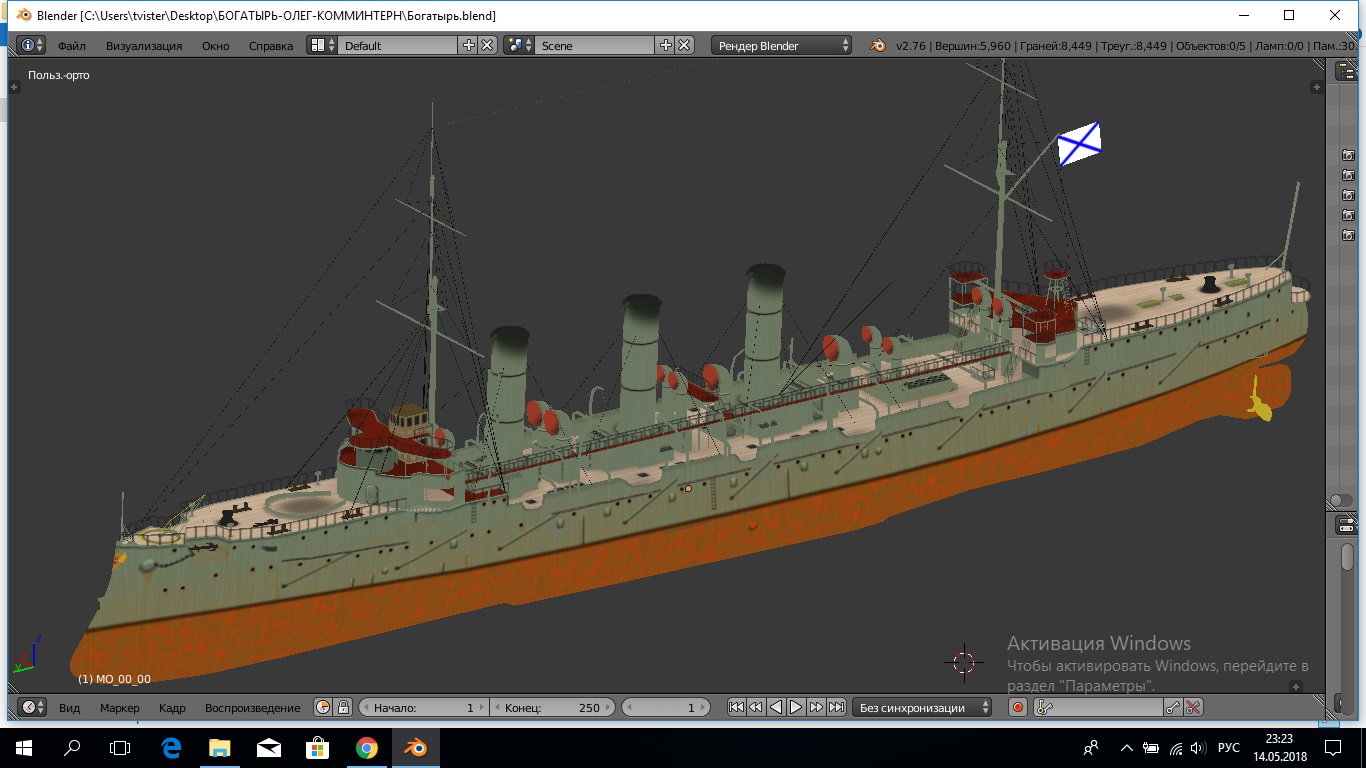Open the screen layout browse dropdown
Viewport: 1366px width, 768px height.
click(322, 45)
